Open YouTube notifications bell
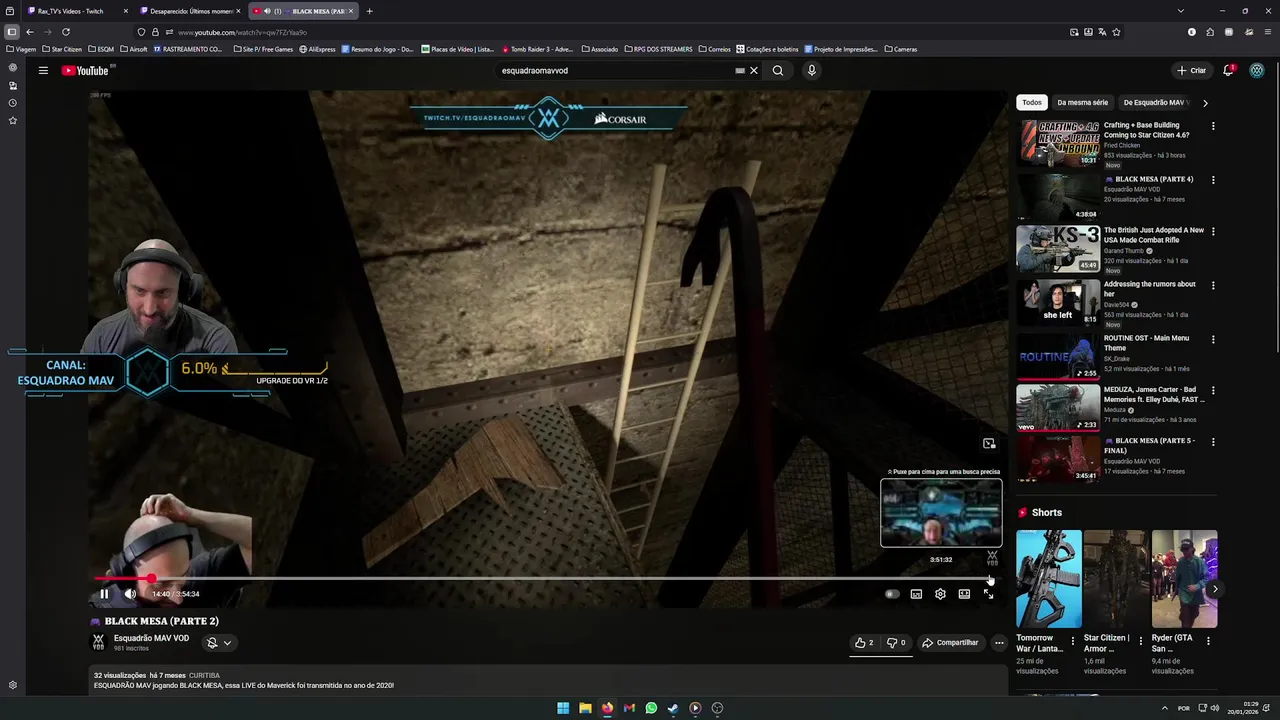 (x=1228, y=71)
